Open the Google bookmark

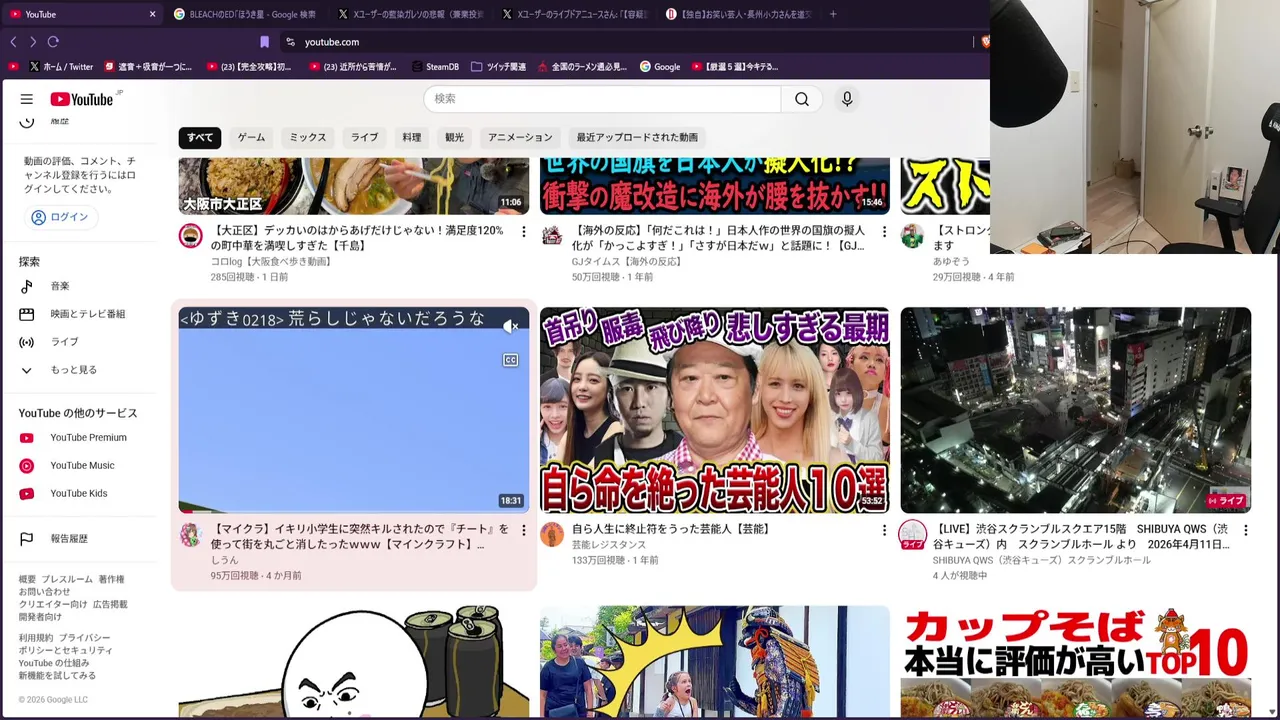[660, 67]
